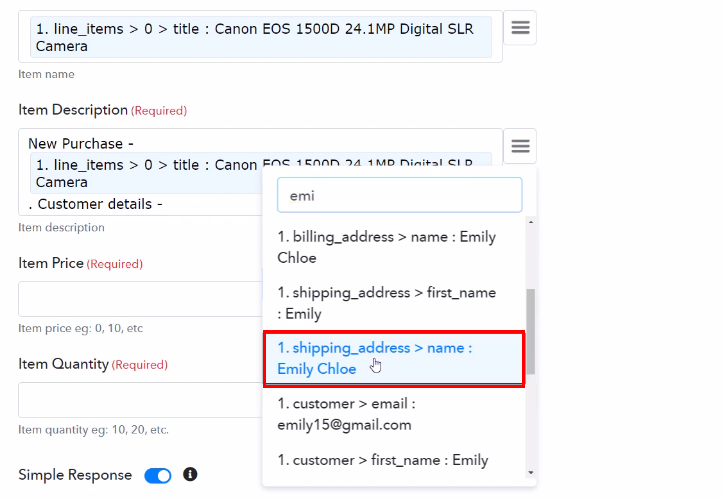Click the Item Price input field
The width and height of the screenshot is (725, 500).
[x=141, y=299]
